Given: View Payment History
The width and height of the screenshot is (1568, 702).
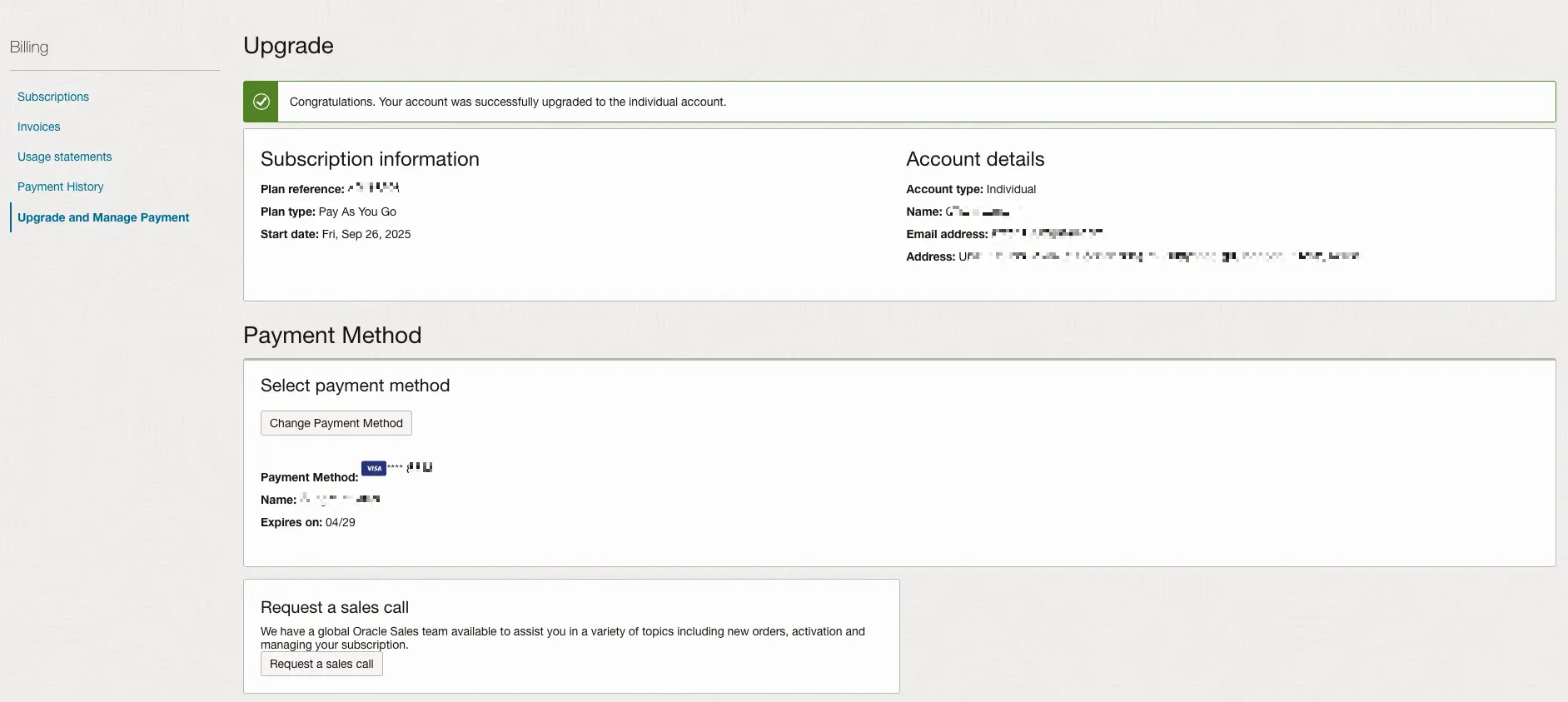Looking at the screenshot, I should click(61, 187).
